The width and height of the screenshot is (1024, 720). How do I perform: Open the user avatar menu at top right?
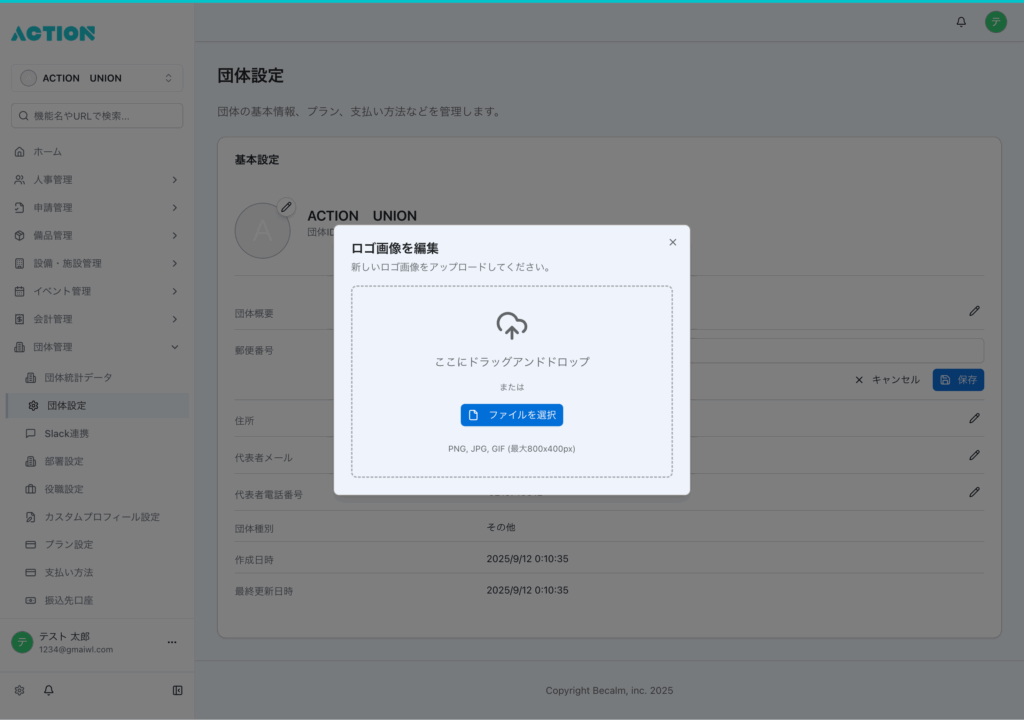(995, 22)
